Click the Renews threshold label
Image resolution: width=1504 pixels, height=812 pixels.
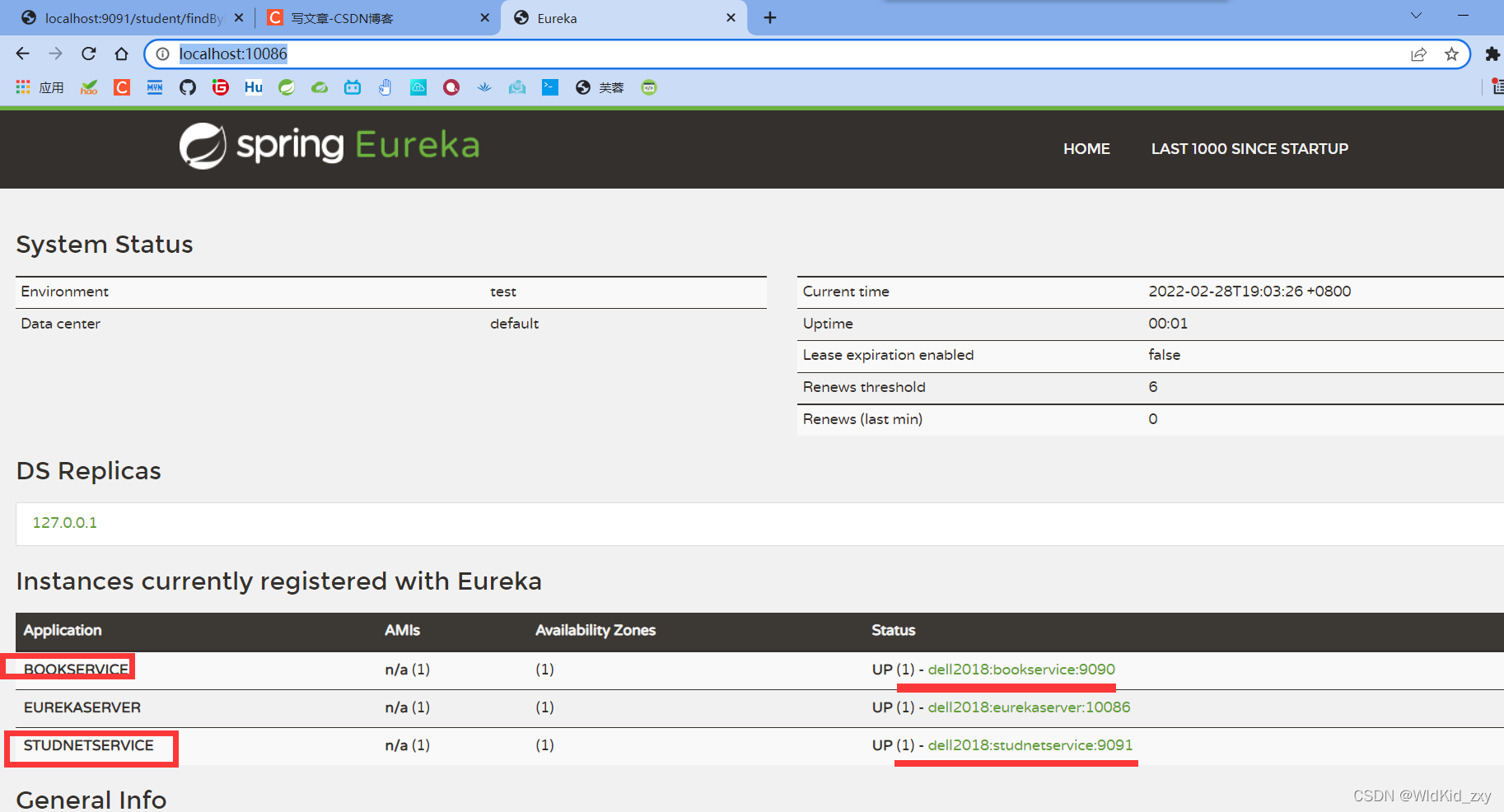(864, 387)
